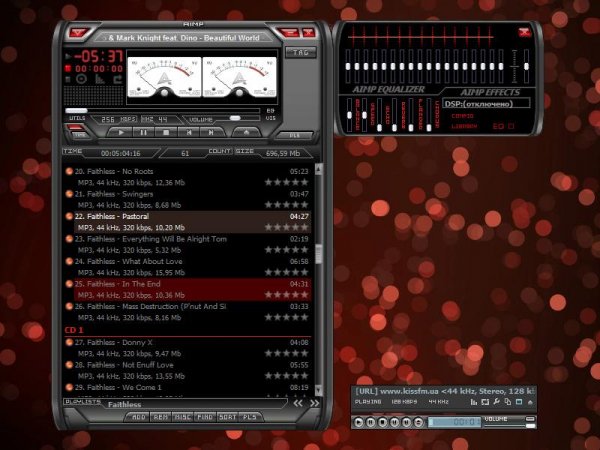
Task: Open the FIND playlist button
Action: tap(205, 417)
